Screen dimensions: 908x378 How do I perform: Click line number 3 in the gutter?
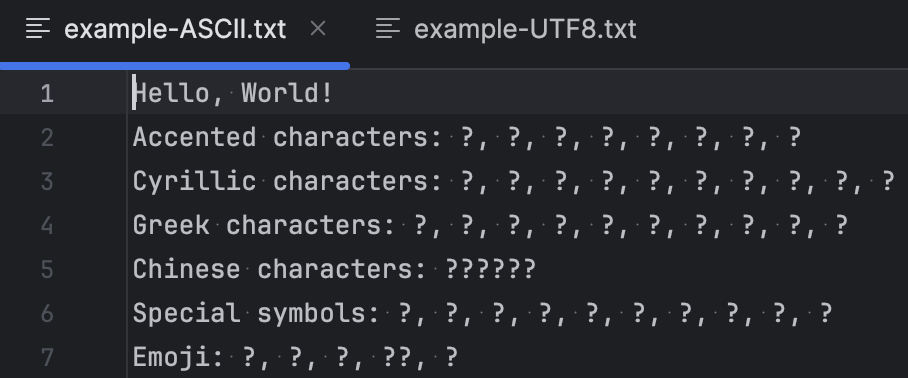click(47, 182)
